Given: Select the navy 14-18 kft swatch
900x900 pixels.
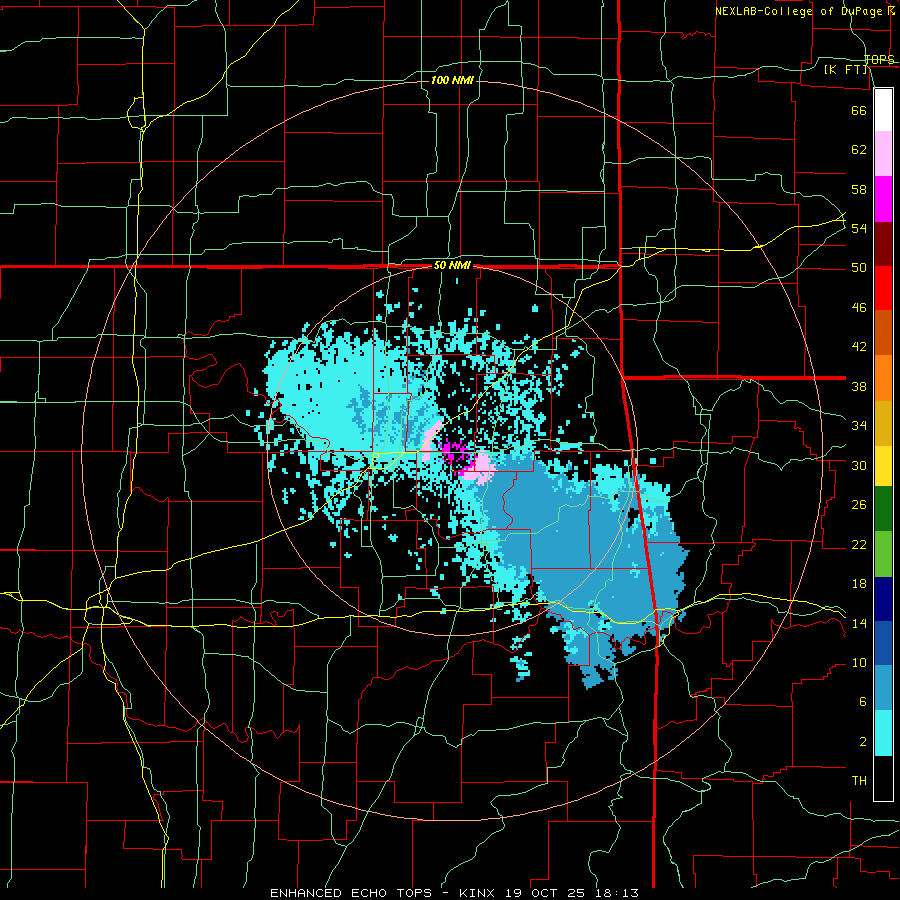Looking at the screenshot, I should pyautogui.click(x=883, y=599).
